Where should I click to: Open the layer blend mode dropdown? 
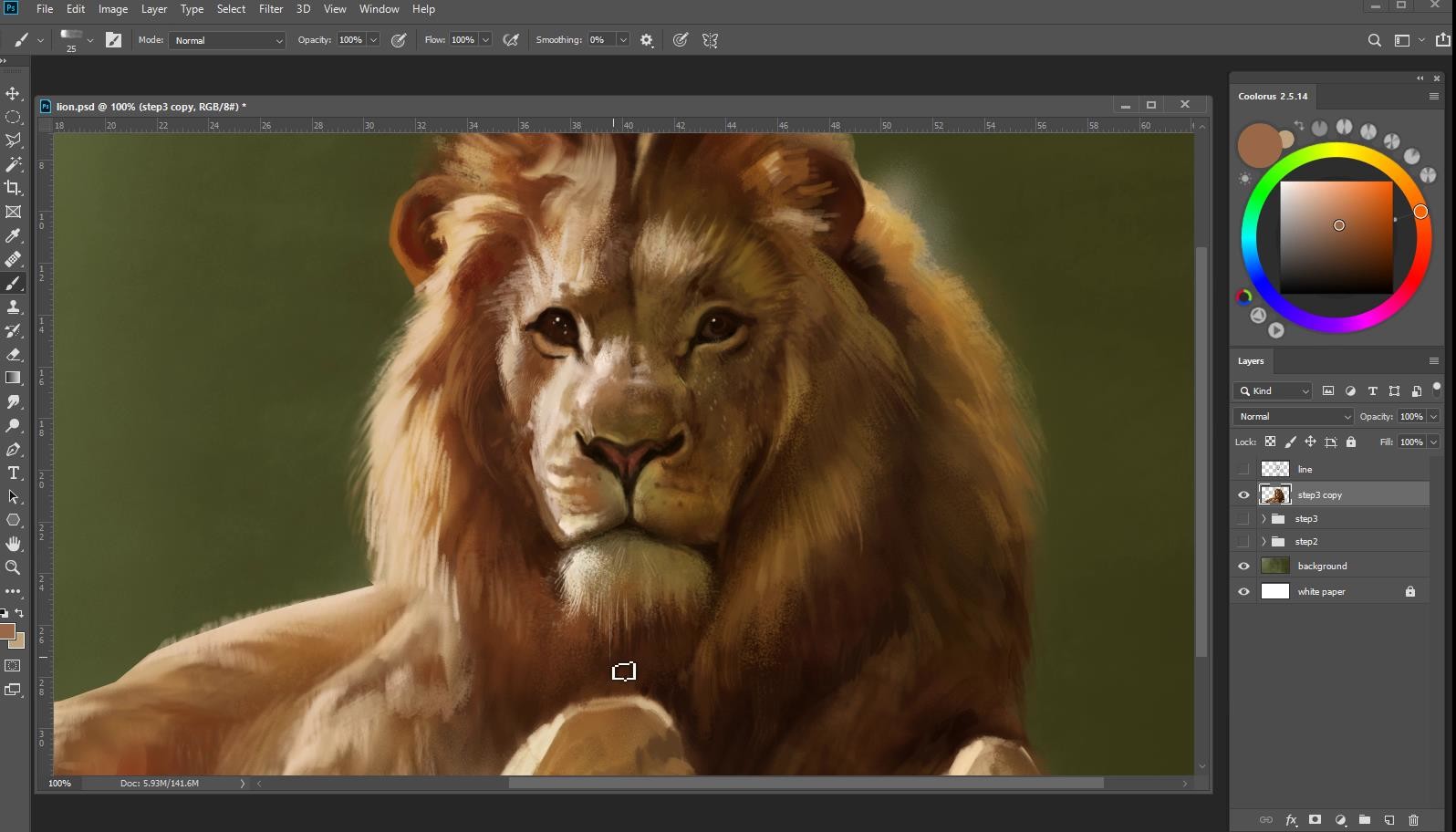pyautogui.click(x=1293, y=416)
